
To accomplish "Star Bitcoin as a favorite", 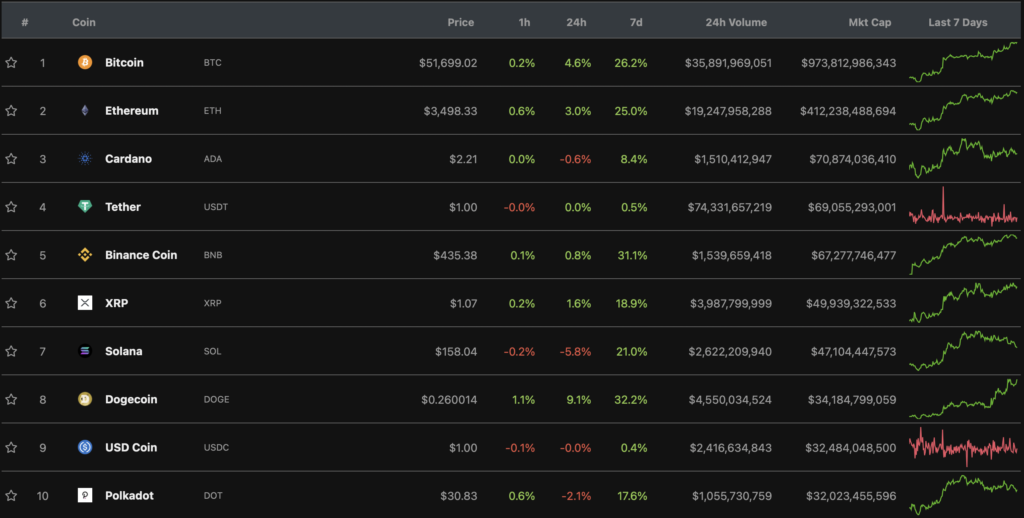I will click(11, 63).
